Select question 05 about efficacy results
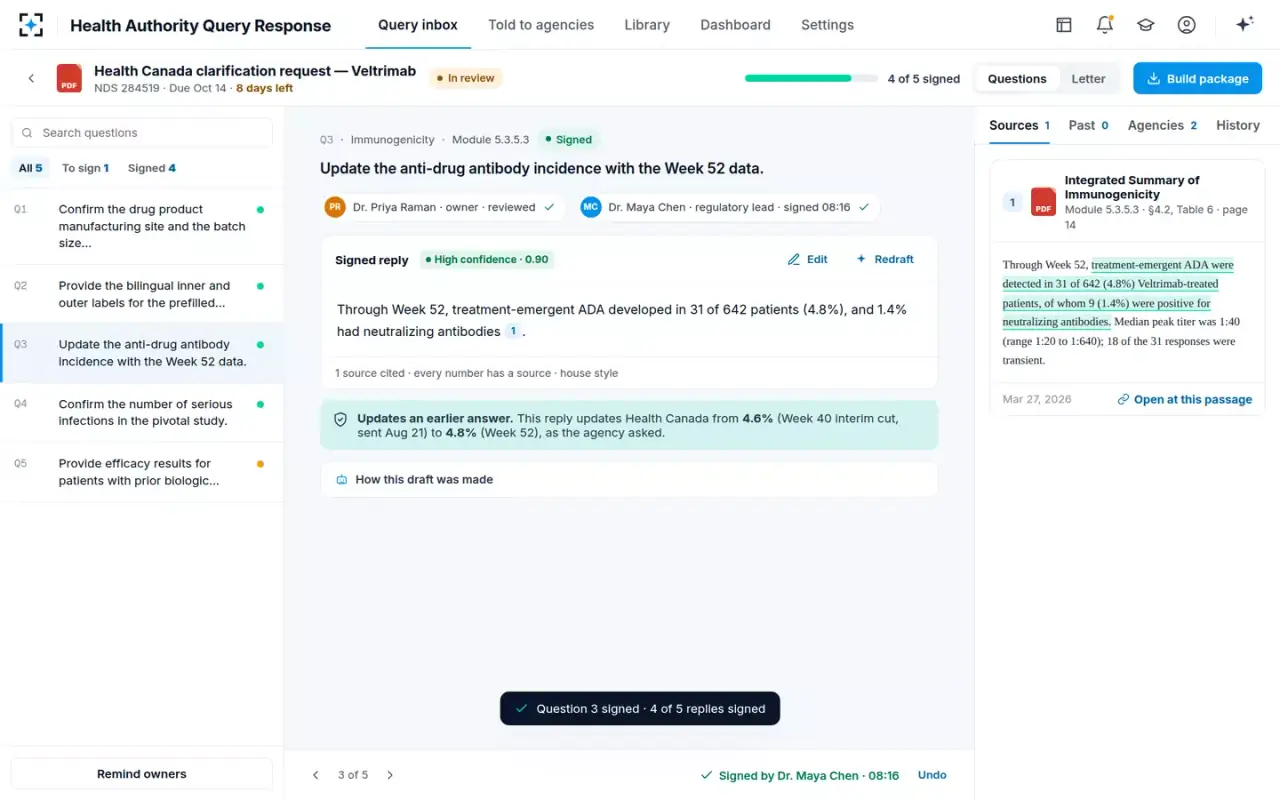 142,472
